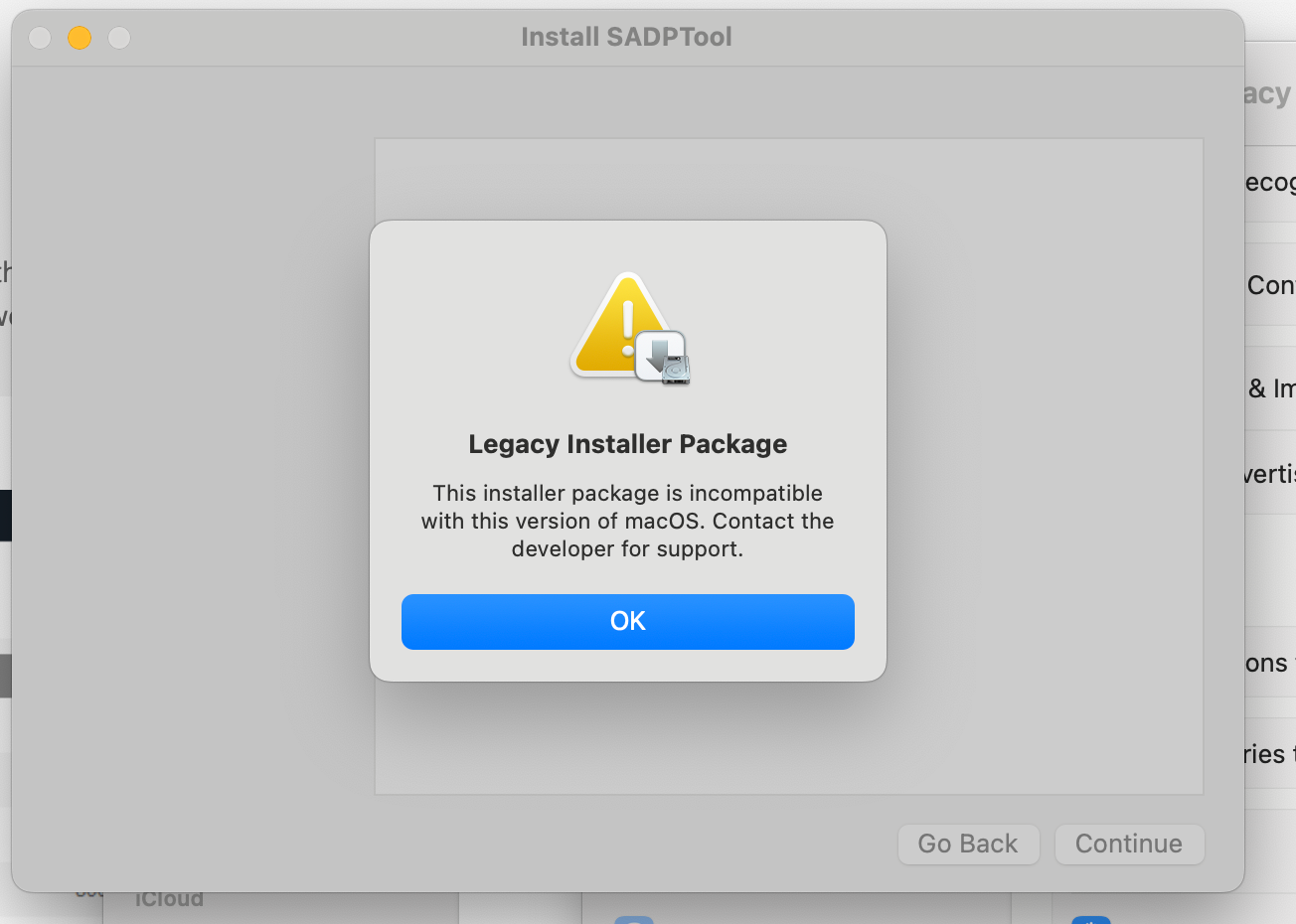Select the background row starting with "Con"
This screenshot has height=924, width=1296.
(x=1270, y=285)
